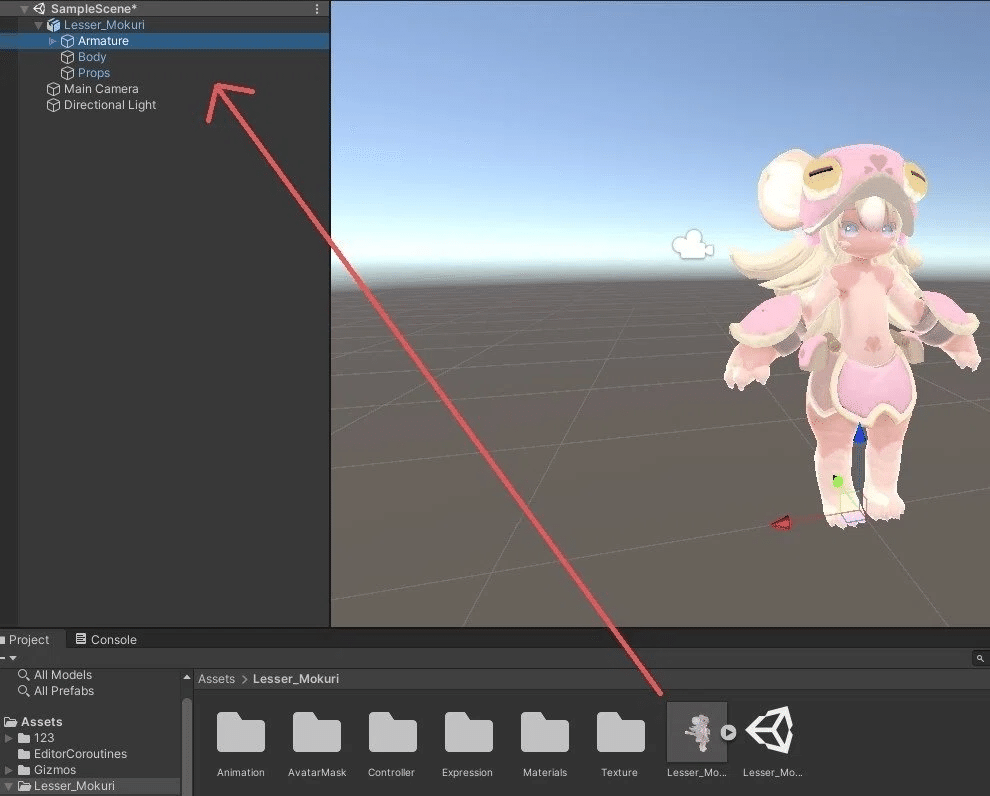Select Props in the hierarchy
Screen dimensions: 990x796
(x=164, y=73)
